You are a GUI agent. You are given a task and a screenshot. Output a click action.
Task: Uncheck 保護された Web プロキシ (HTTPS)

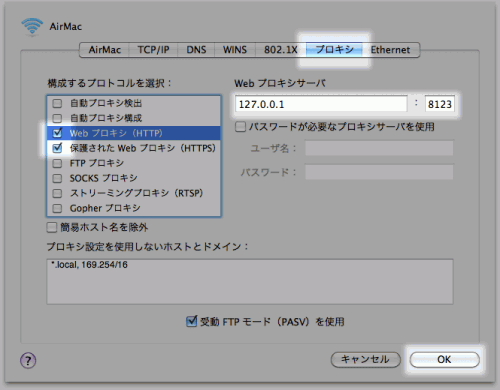pos(57,148)
